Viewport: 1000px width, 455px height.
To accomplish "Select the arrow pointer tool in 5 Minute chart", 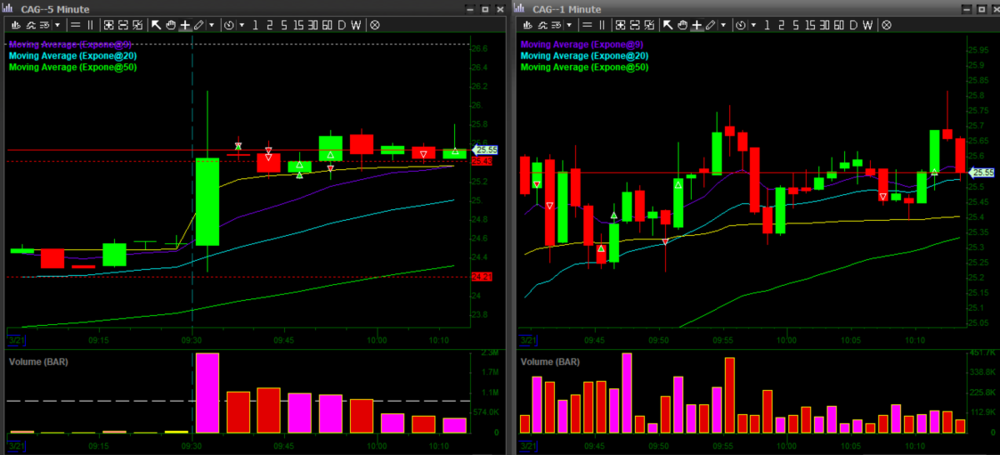I will [x=156, y=24].
